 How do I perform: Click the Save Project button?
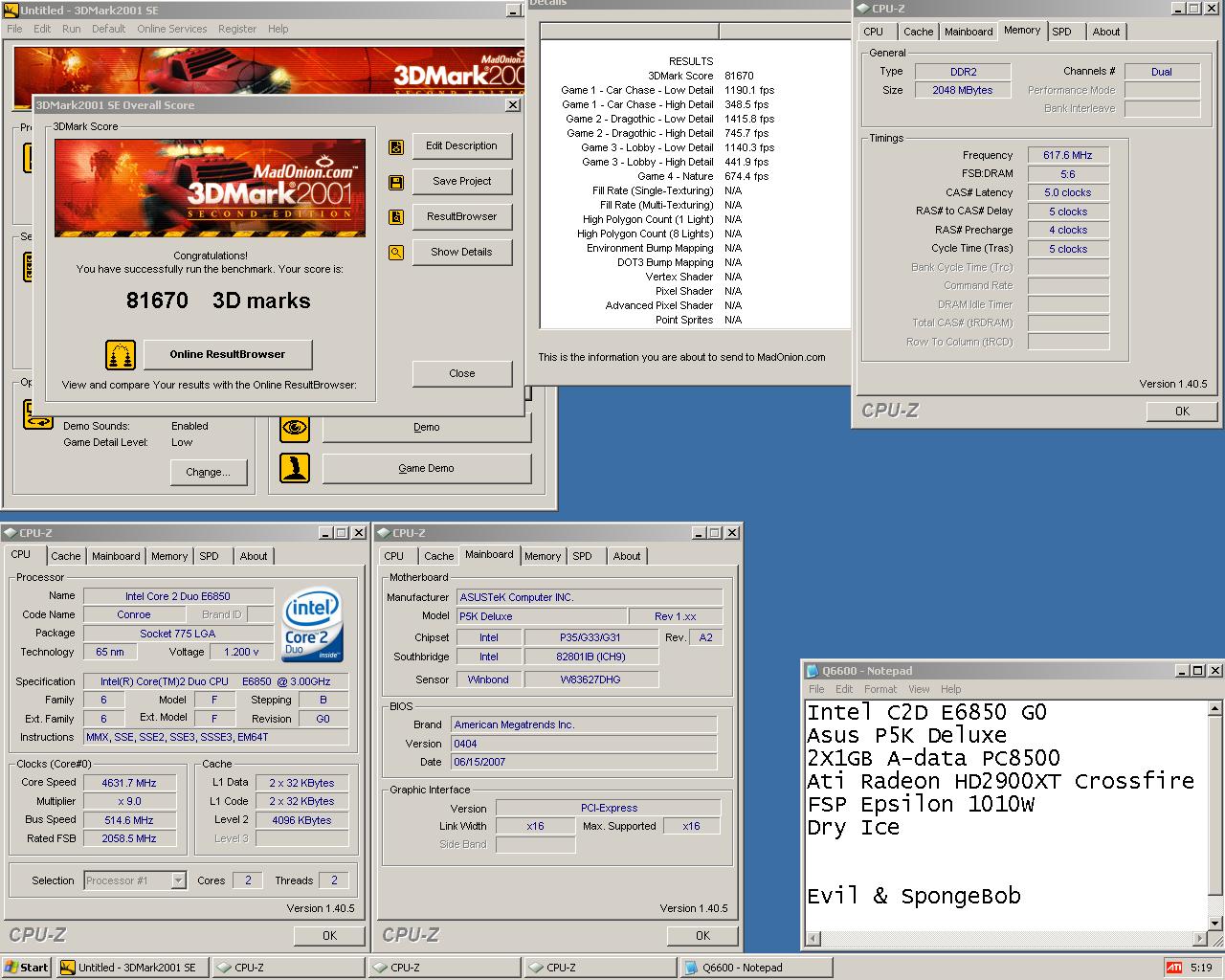[462, 182]
